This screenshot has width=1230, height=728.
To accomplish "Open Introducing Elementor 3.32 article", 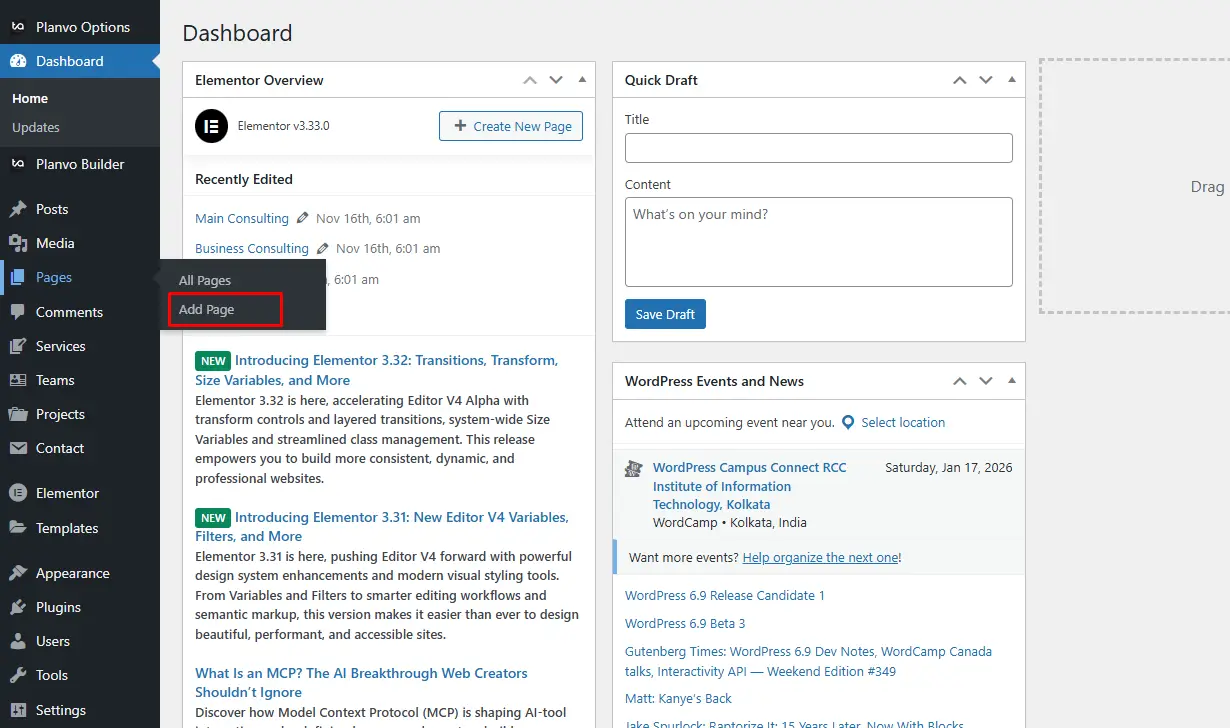I will click(378, 370).
